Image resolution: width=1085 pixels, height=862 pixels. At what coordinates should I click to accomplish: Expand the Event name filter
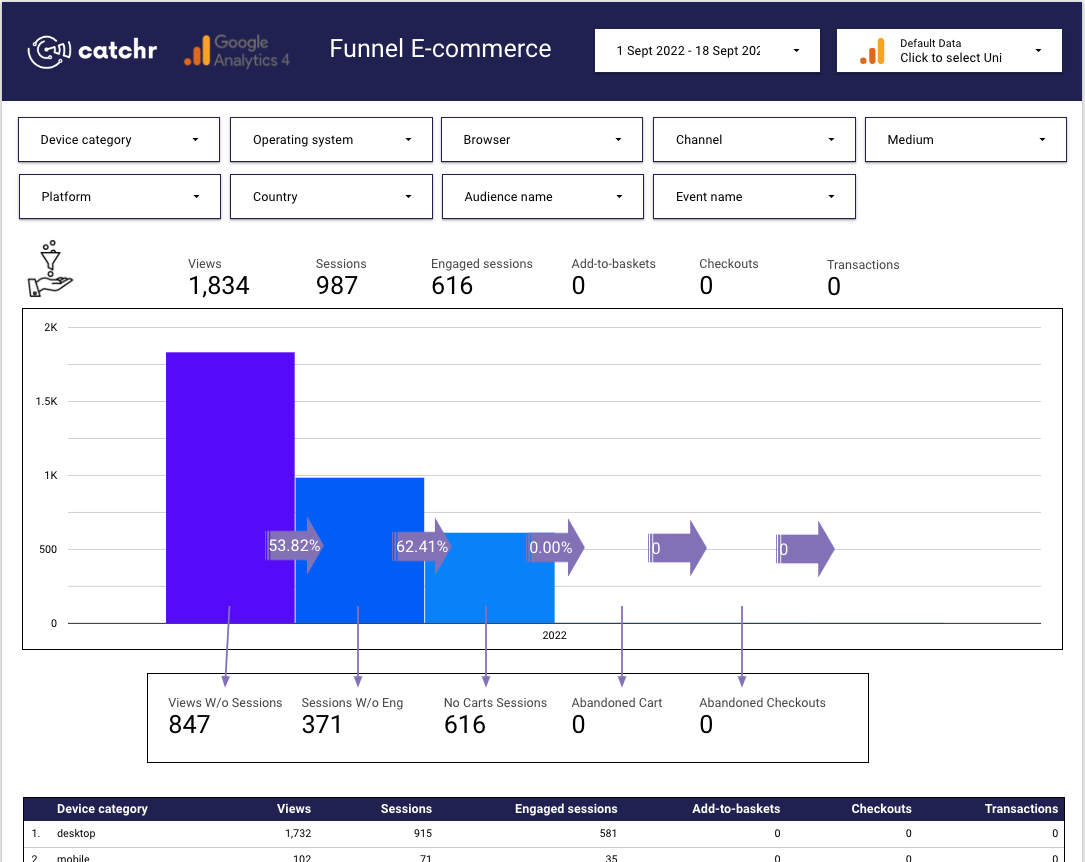(x=753, y=196)
